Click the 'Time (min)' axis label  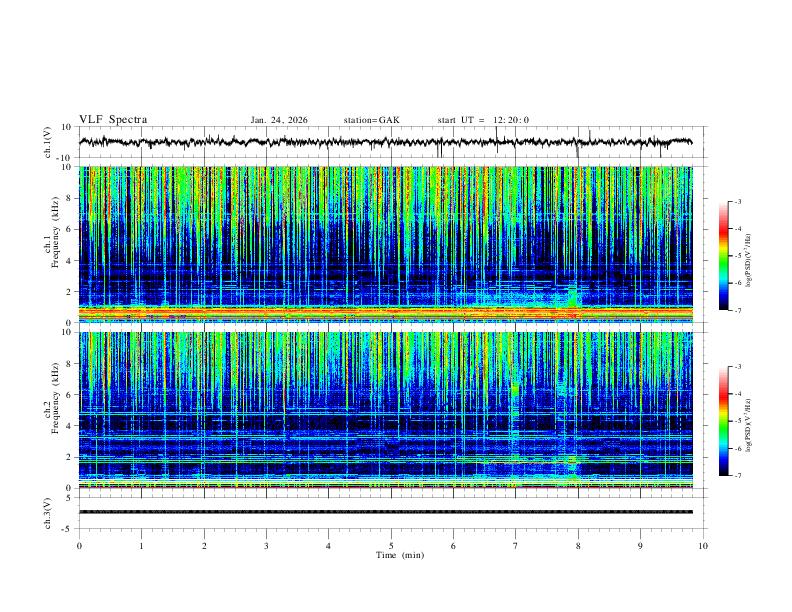click(400, 555)
